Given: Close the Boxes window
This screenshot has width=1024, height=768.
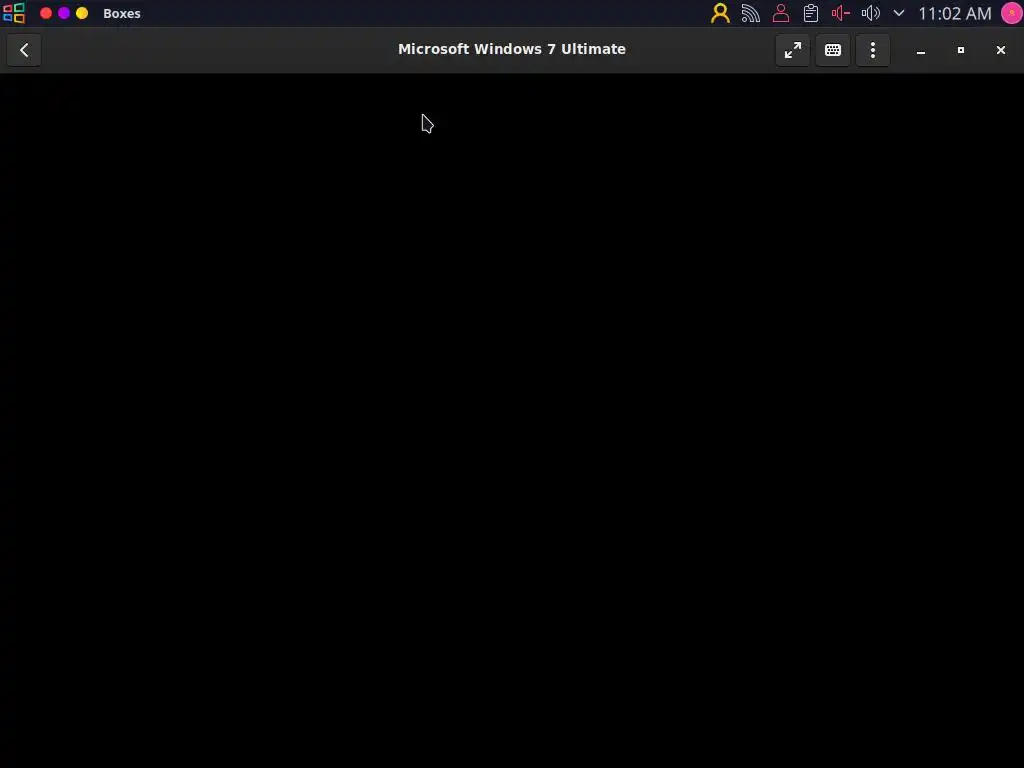Looking at the screenshot, I should pyautogui.click(x=1000, y=50).
